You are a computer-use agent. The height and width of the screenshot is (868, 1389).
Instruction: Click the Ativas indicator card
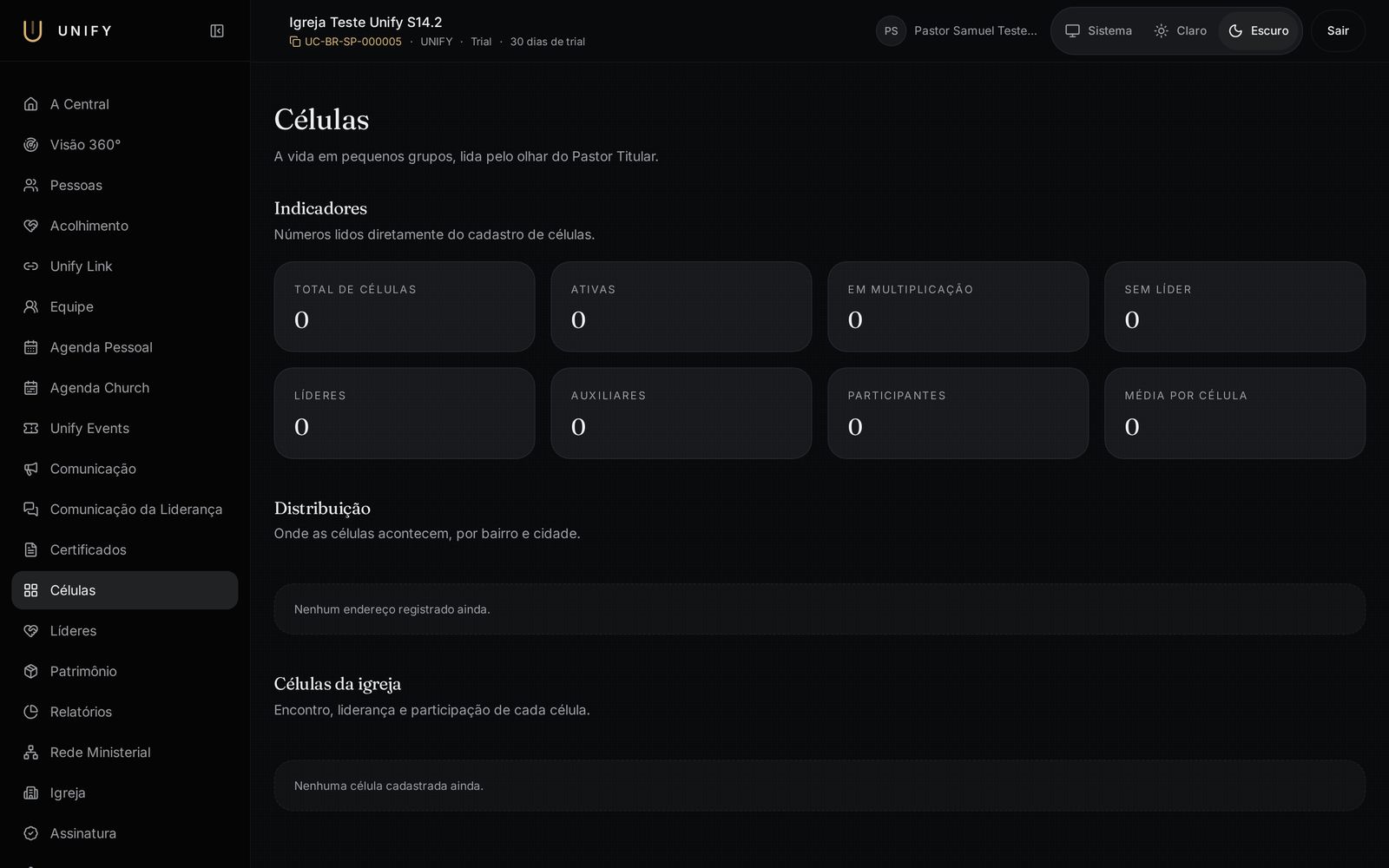[x=681, y=306]
